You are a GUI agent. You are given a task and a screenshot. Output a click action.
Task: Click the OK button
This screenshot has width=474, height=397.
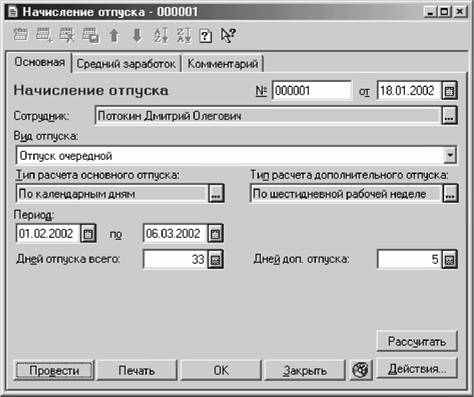(x=221, y=370)
